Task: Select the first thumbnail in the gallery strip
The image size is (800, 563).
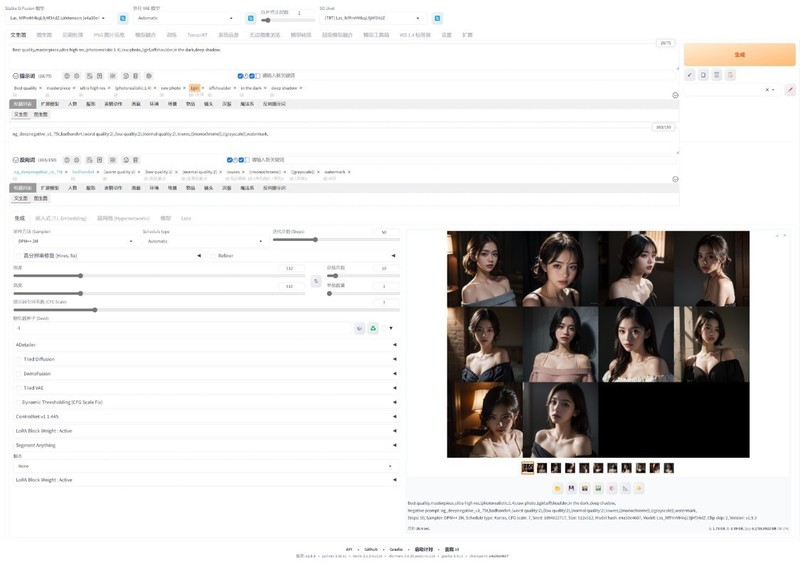Action: [528, 467]
